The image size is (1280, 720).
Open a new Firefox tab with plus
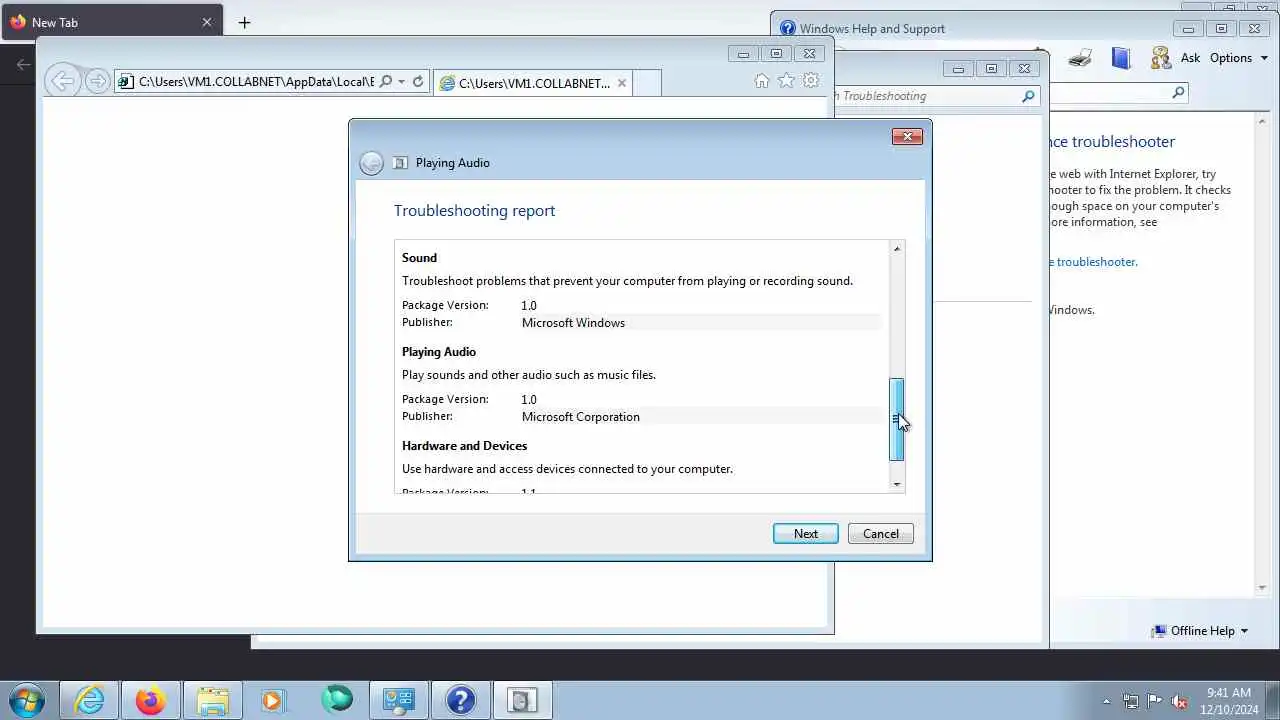(244, 22)
